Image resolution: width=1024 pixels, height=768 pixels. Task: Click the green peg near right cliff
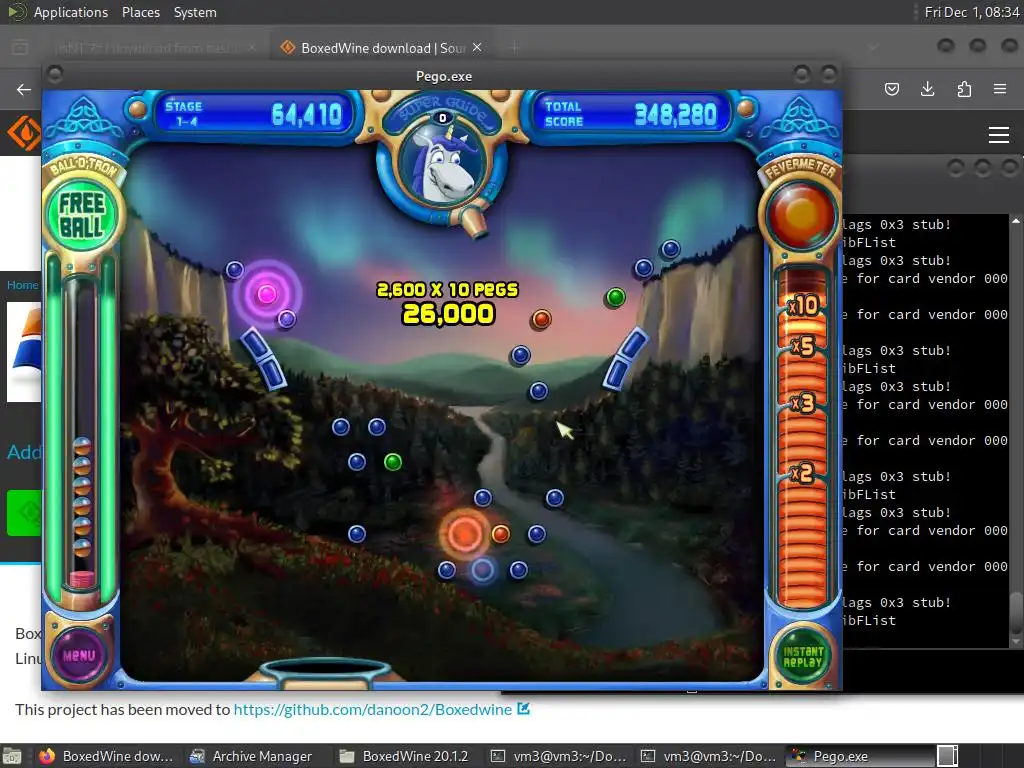(x=615, y=297)
